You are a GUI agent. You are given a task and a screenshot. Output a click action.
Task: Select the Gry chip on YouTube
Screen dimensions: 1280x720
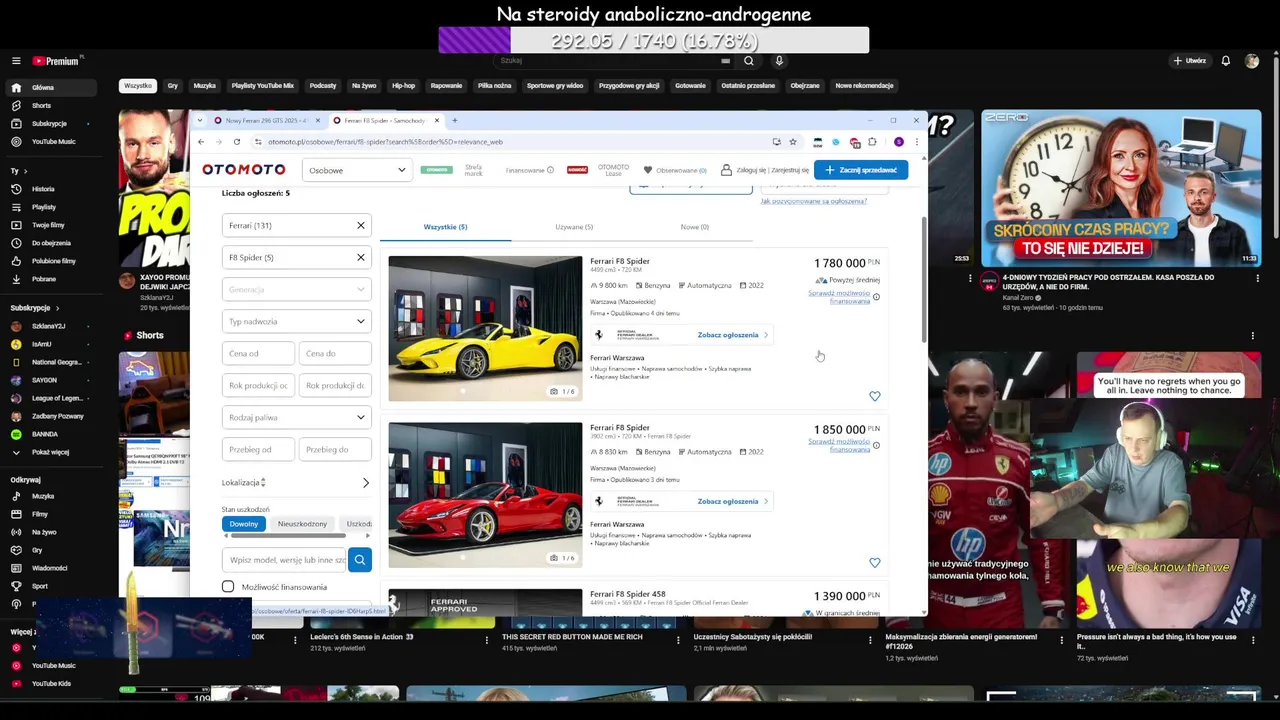pos(173,86)
